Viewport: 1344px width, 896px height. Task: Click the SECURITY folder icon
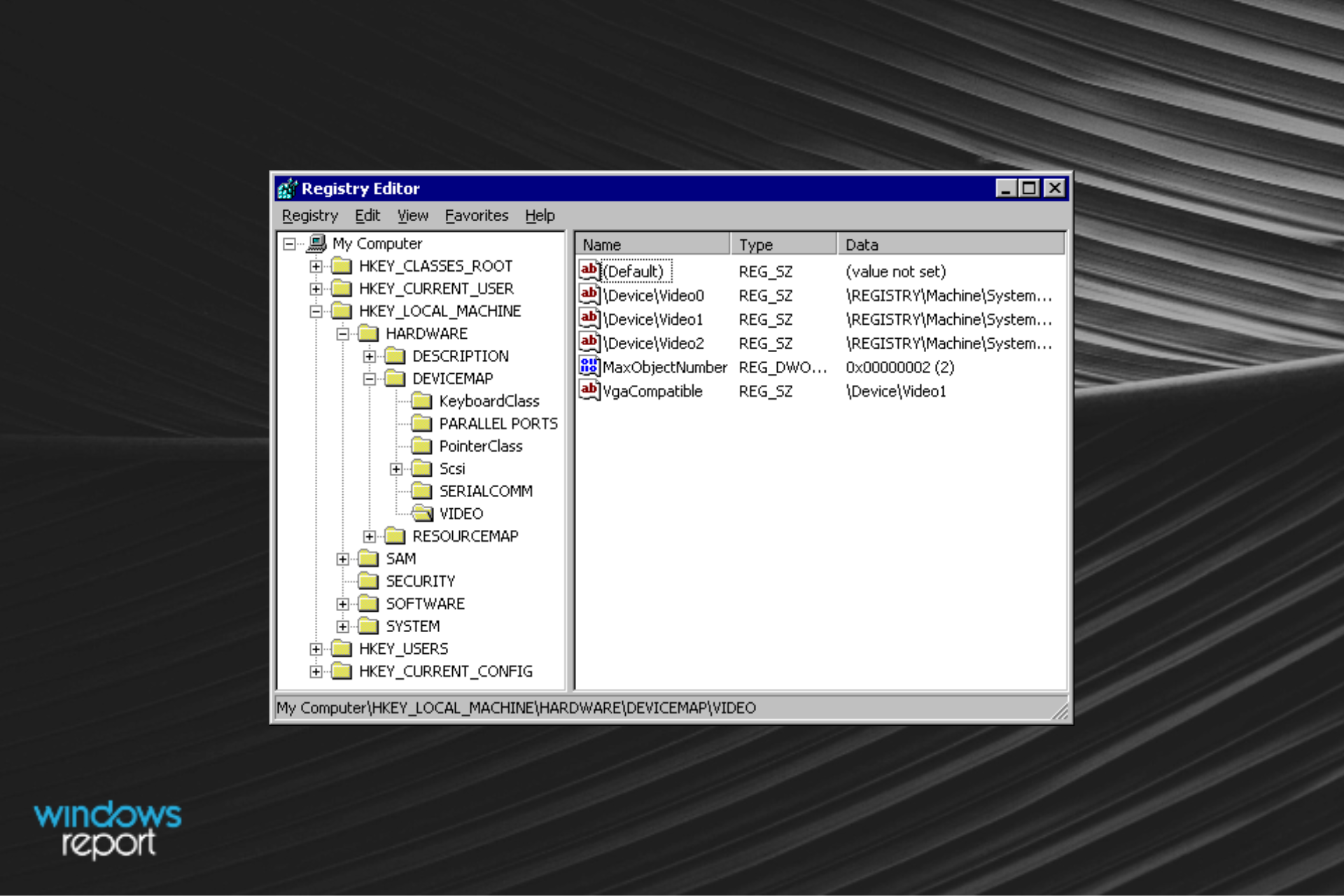[368, 580]
